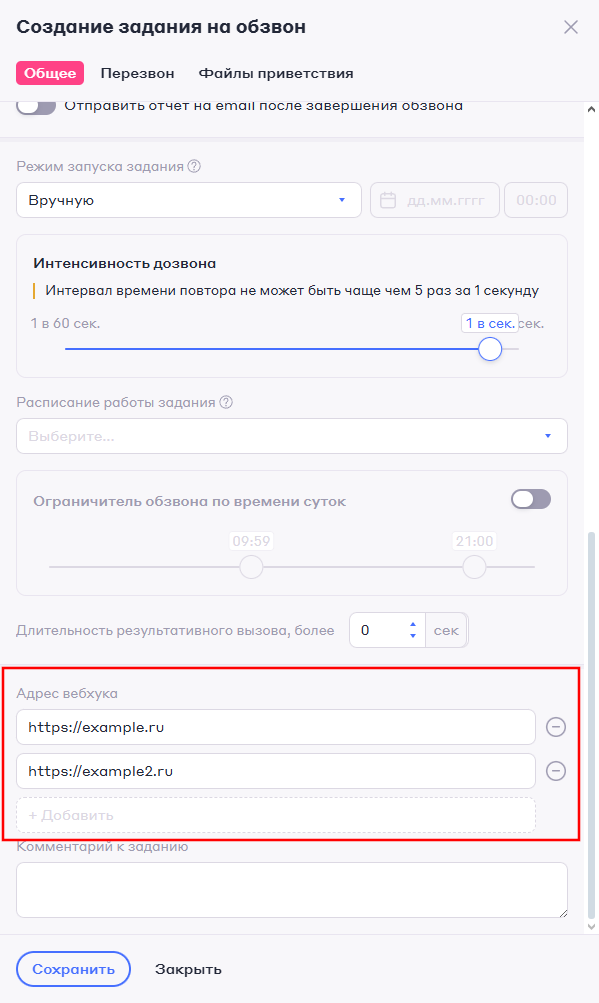The height and width of the screenshot is (1003, 599).
Task: Remove the https://example.ru webhook with minus icon
Action: coord(556,727)
